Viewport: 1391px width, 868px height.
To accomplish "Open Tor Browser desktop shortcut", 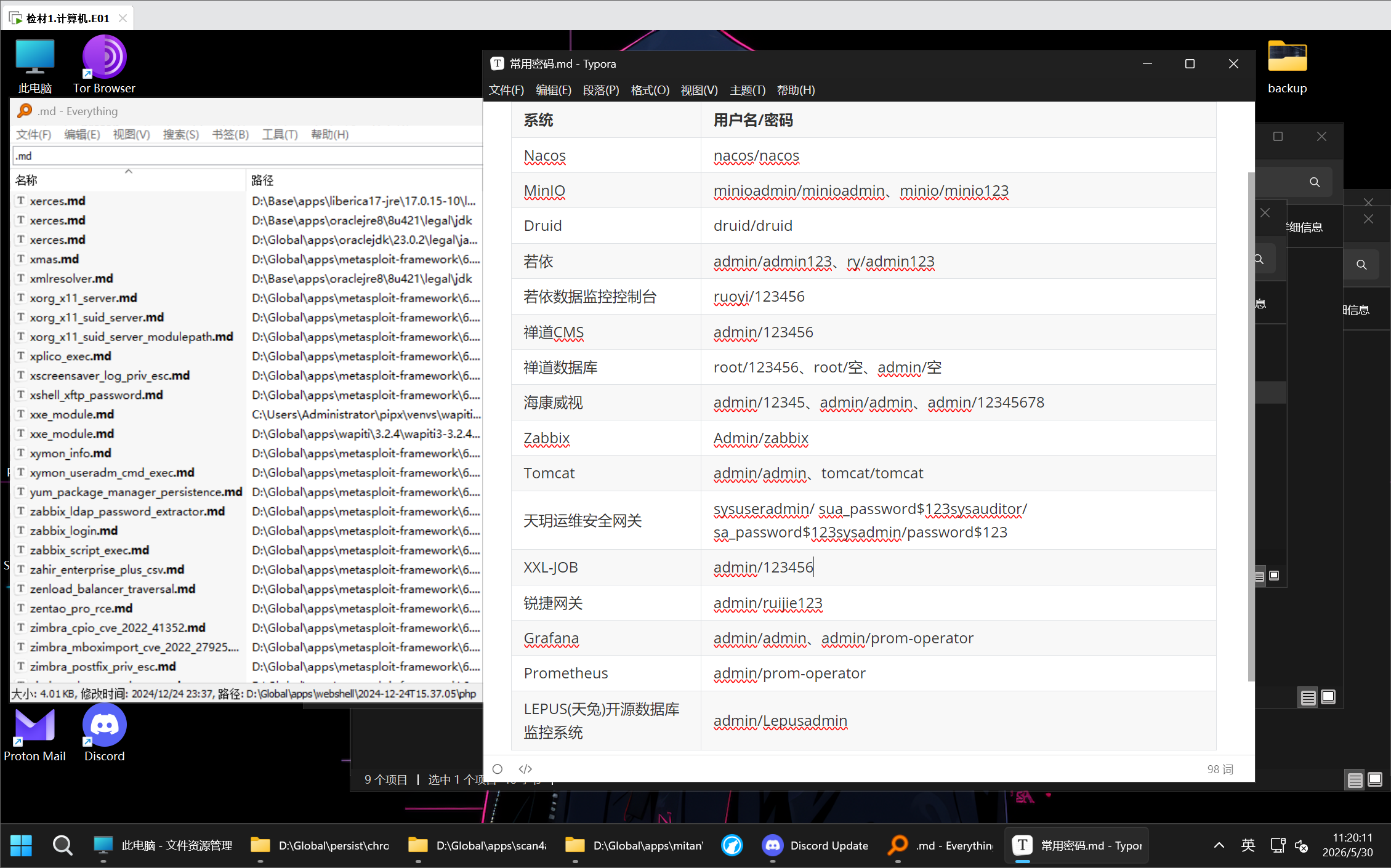I will [104, 65].
